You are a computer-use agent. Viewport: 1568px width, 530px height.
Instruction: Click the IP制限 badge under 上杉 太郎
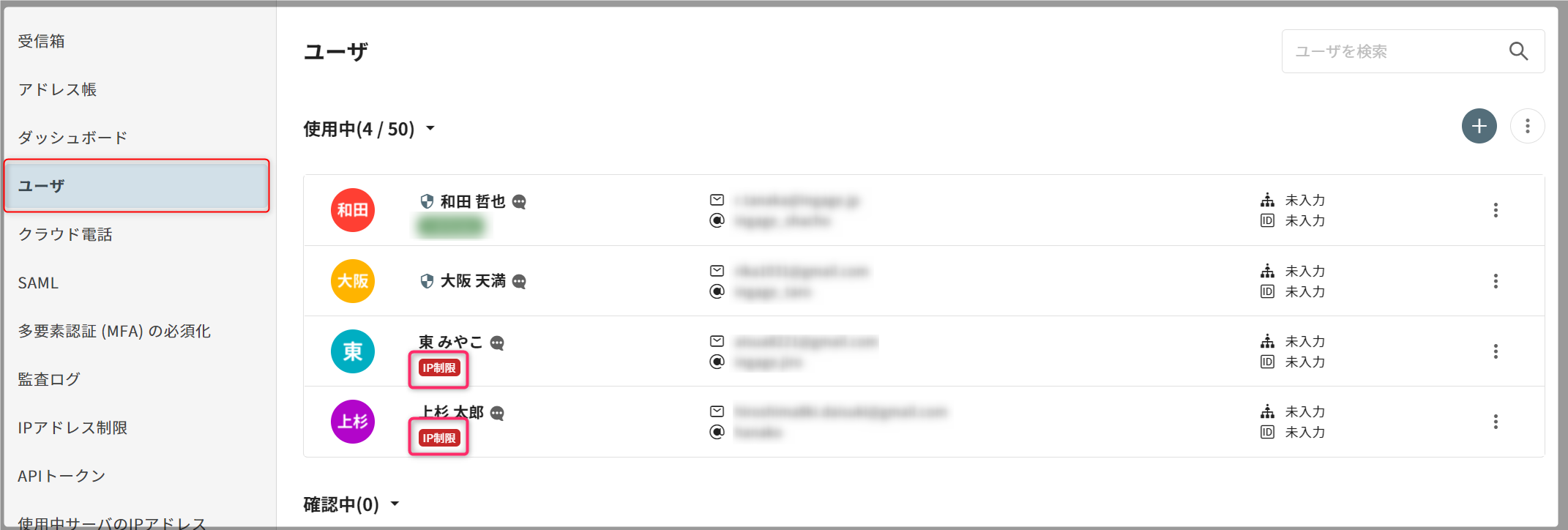coord(438,438)
